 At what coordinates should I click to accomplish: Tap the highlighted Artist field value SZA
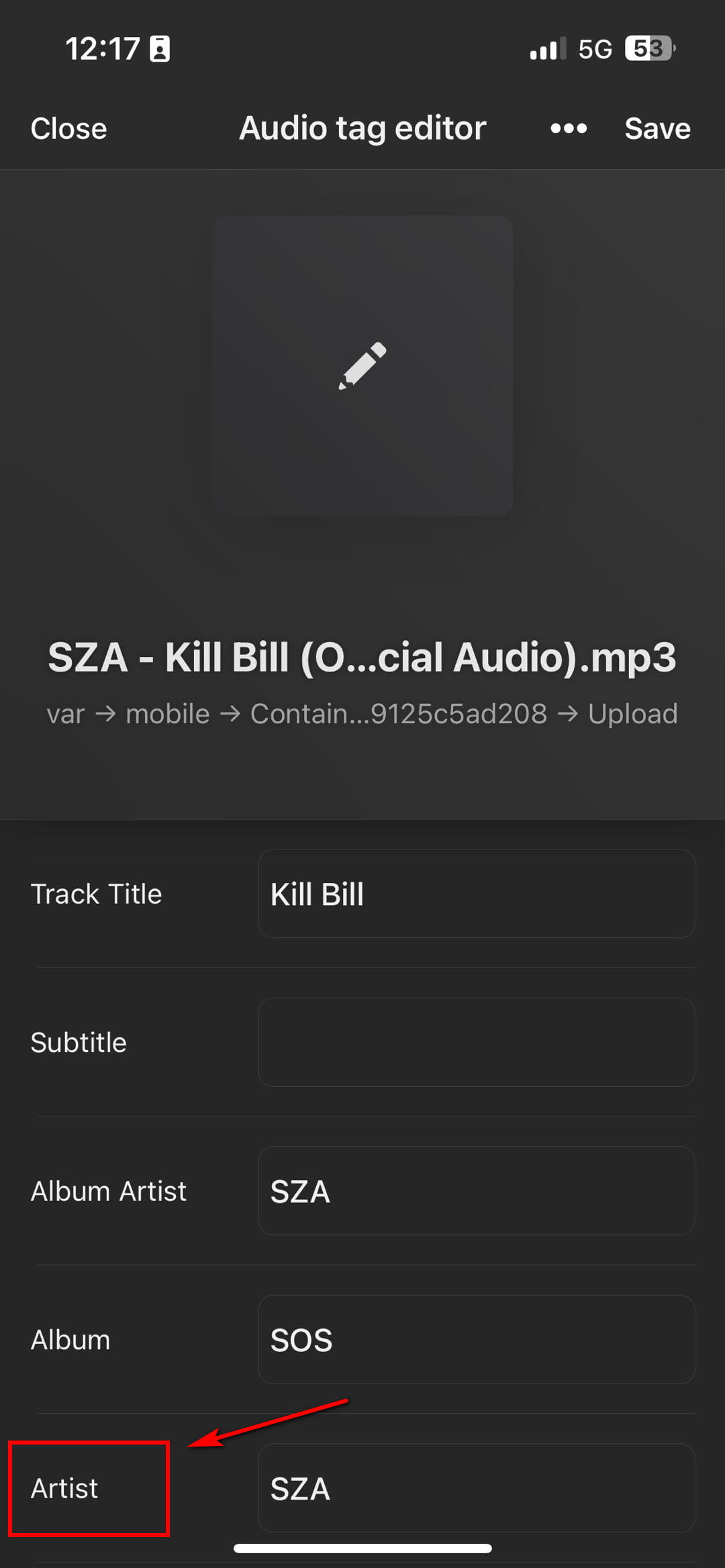coord(476,1489)
